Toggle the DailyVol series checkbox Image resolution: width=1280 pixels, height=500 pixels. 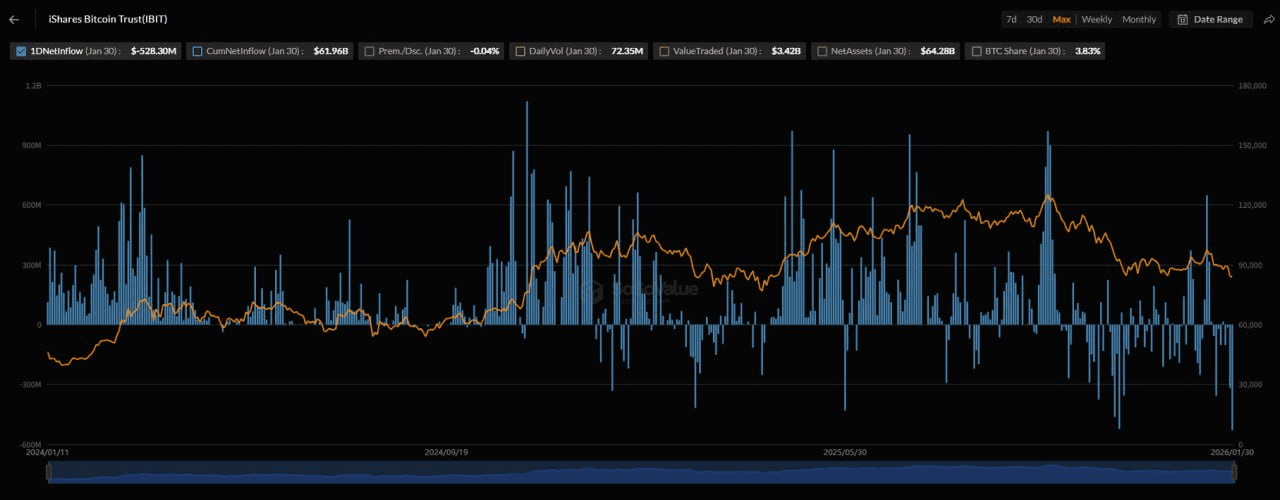click(519, 51)
